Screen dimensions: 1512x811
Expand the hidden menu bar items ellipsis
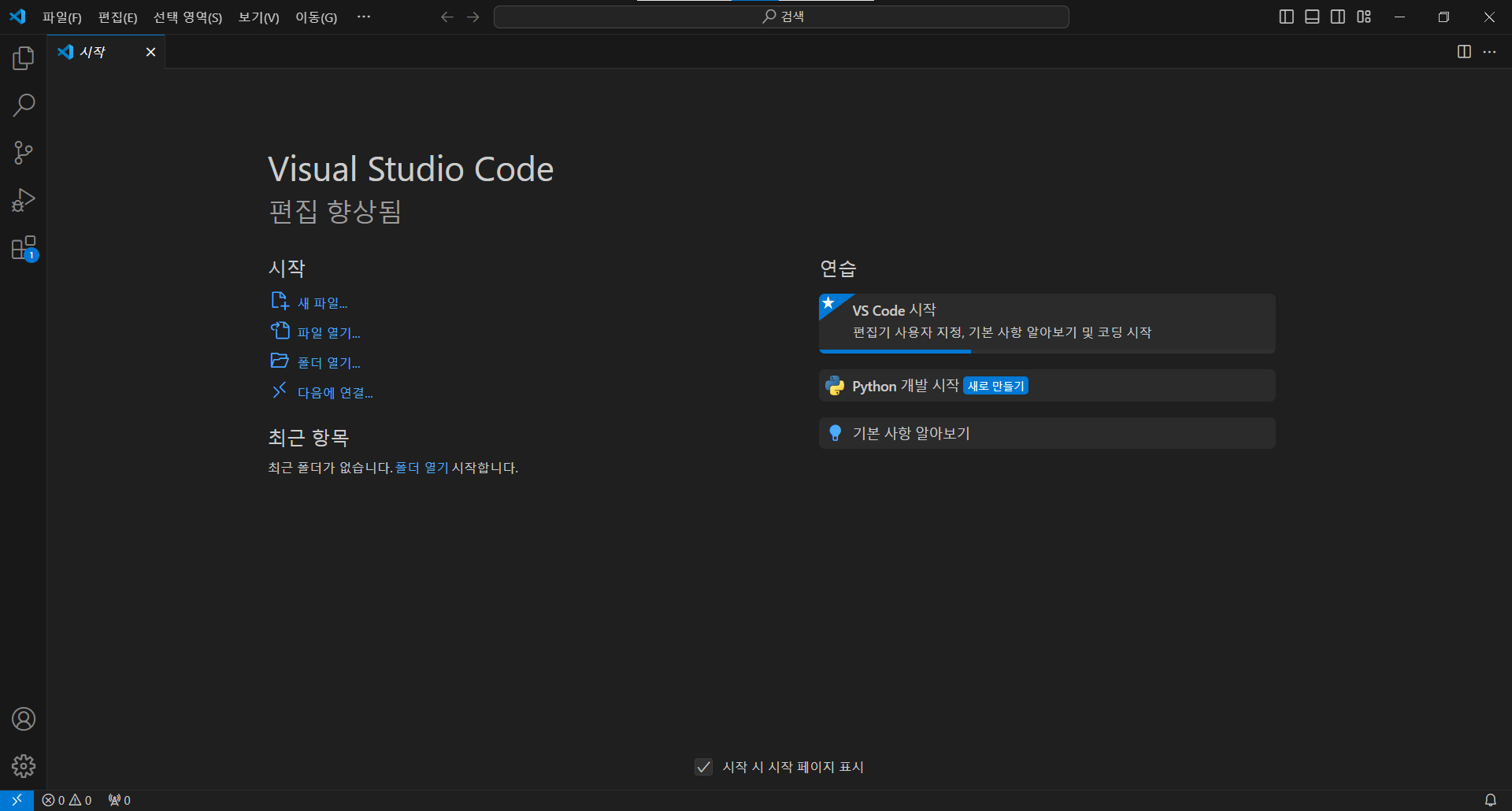point(363,17)
